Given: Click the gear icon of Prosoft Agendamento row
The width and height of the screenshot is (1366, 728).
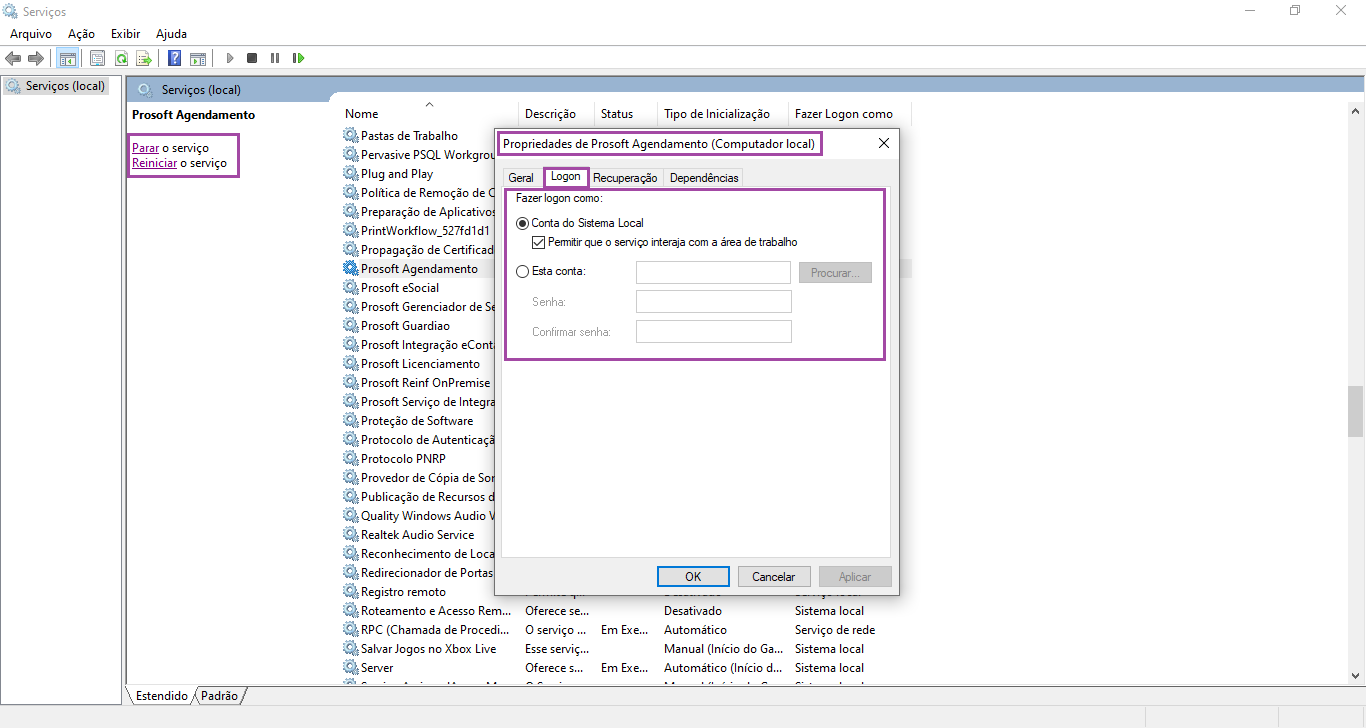Looking at the screenshot, I should pyautogui.click(x=350, y=268).
